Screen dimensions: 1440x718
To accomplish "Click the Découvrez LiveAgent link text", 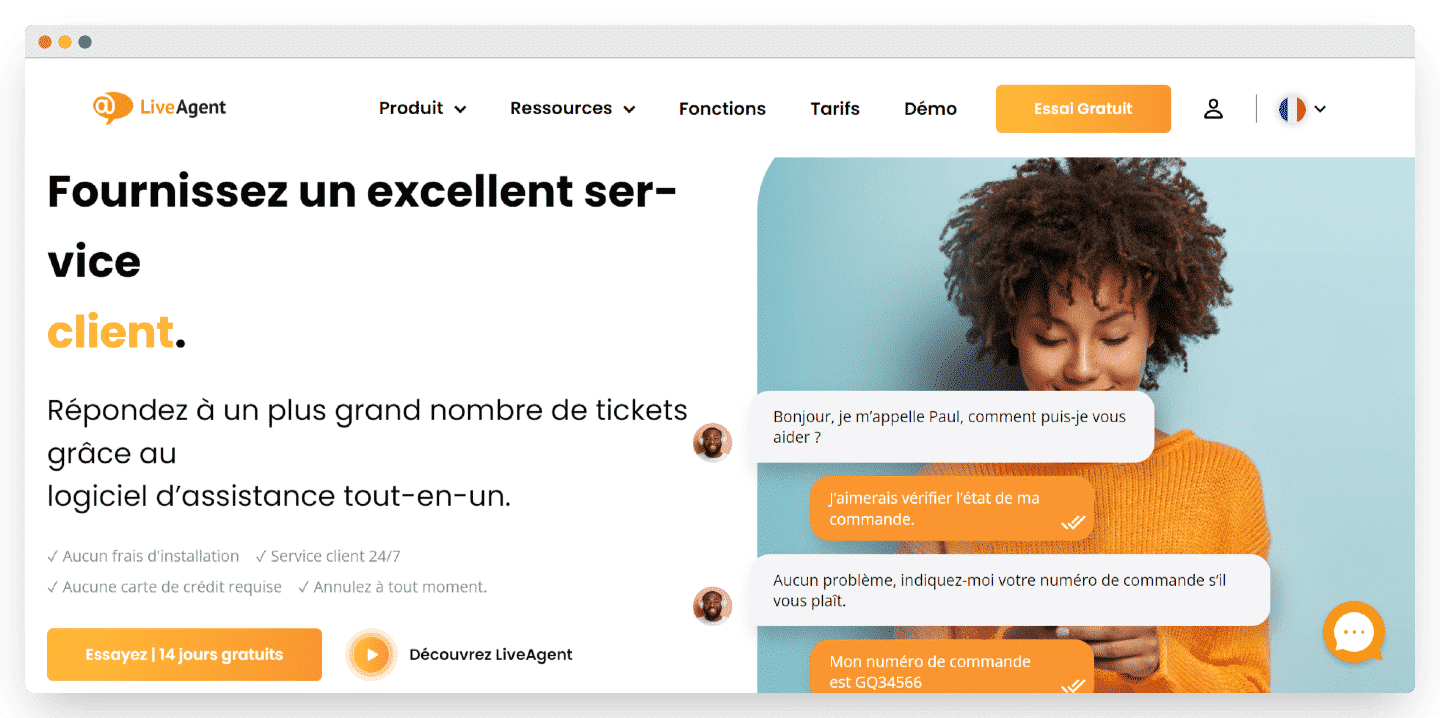I will [491, 655].
